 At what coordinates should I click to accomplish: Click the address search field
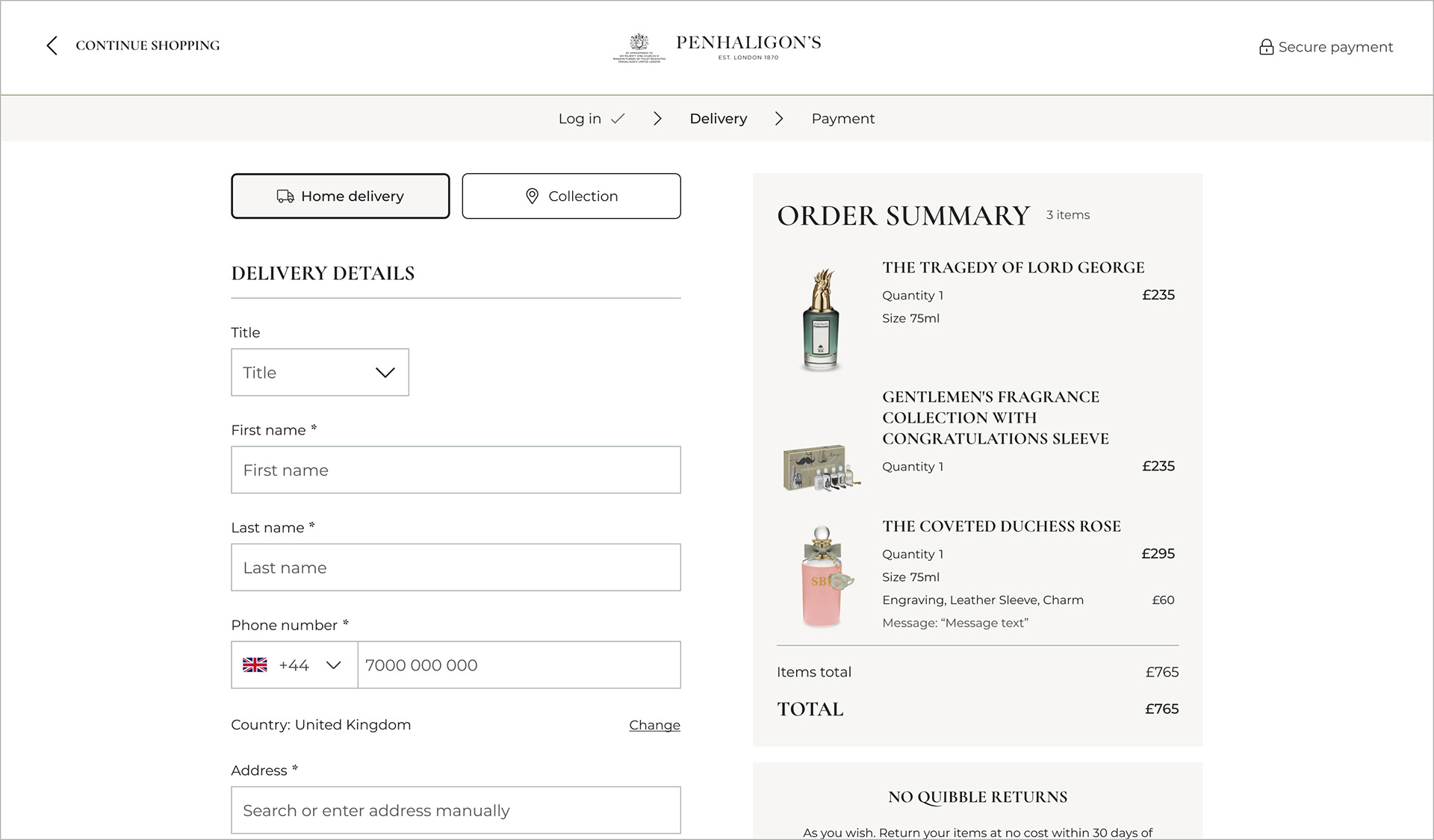pos(456,810)
